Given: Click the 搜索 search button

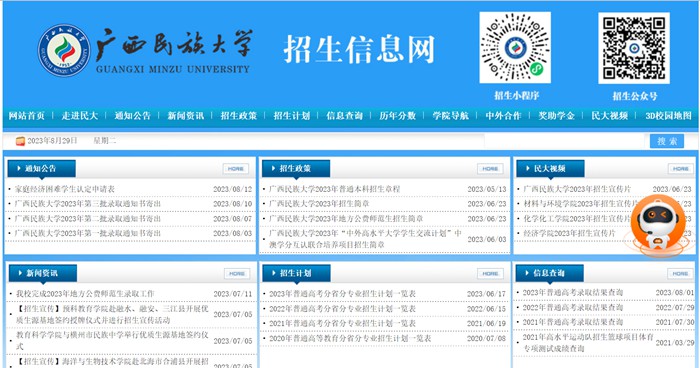Looking at the screenshot, I should coord(667,141).
